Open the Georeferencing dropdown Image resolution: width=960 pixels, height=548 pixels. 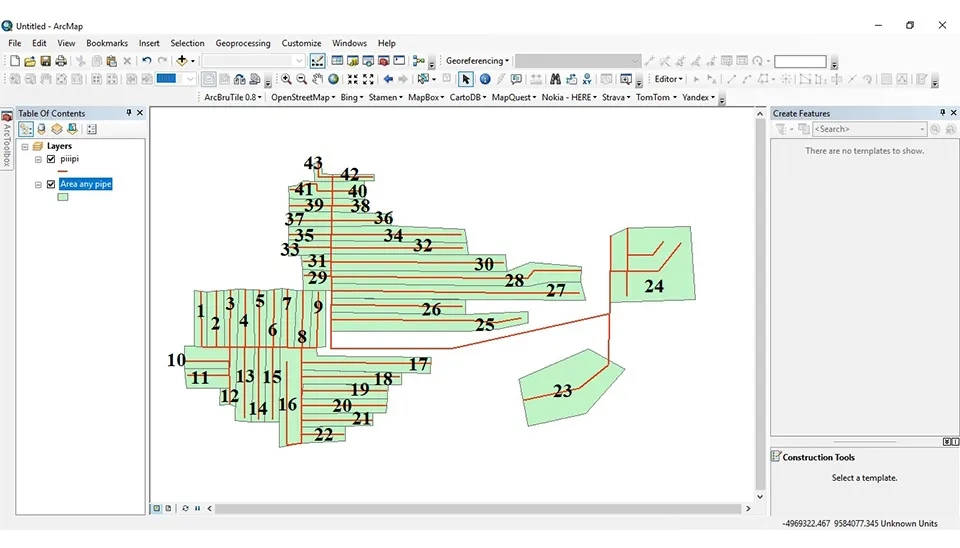[477, 61]
